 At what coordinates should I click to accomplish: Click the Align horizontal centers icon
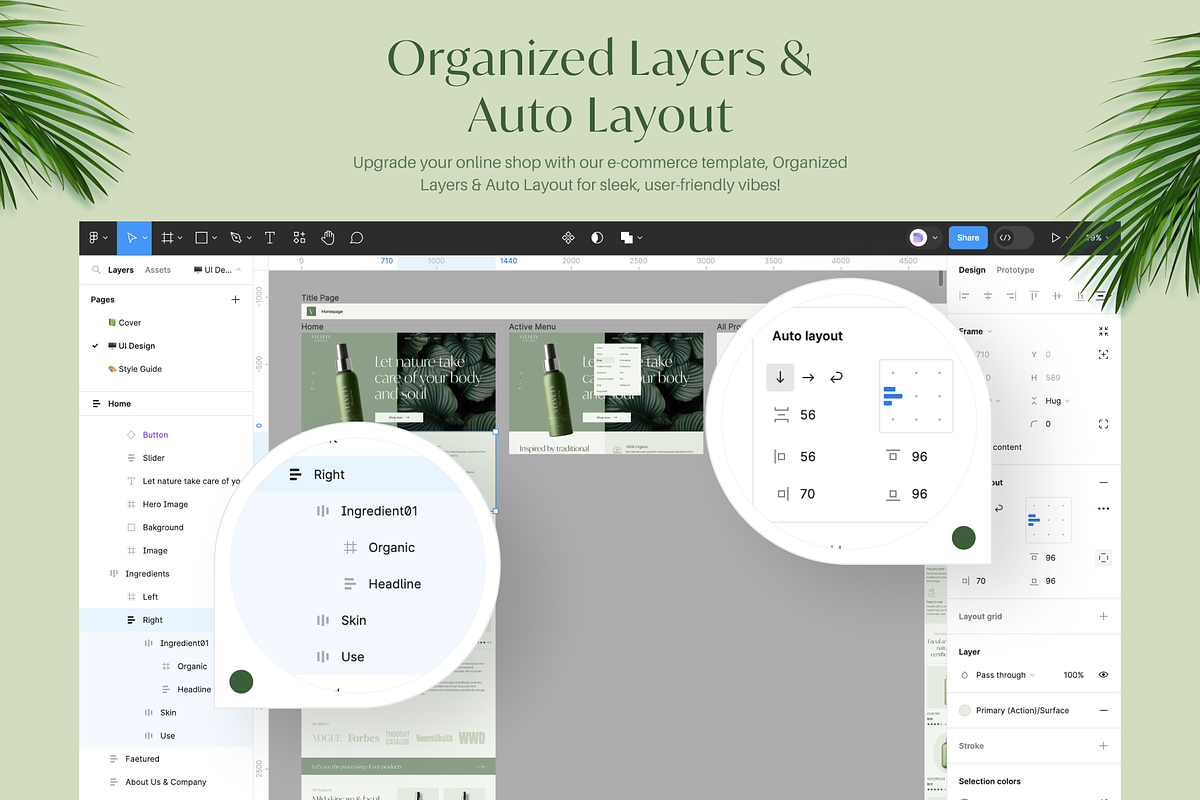pos(987,296)
